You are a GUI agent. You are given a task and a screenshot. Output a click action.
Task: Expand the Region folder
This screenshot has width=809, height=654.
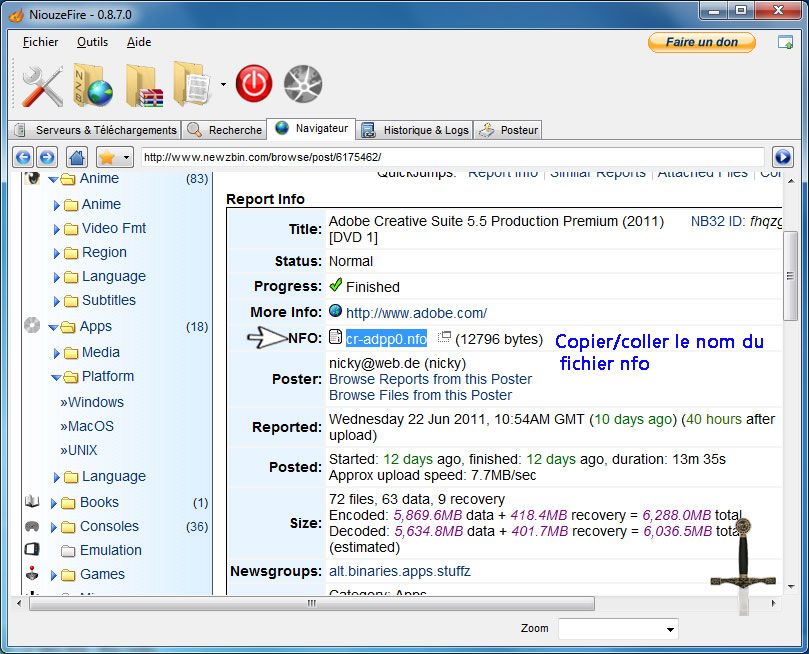tap(57, 253)
